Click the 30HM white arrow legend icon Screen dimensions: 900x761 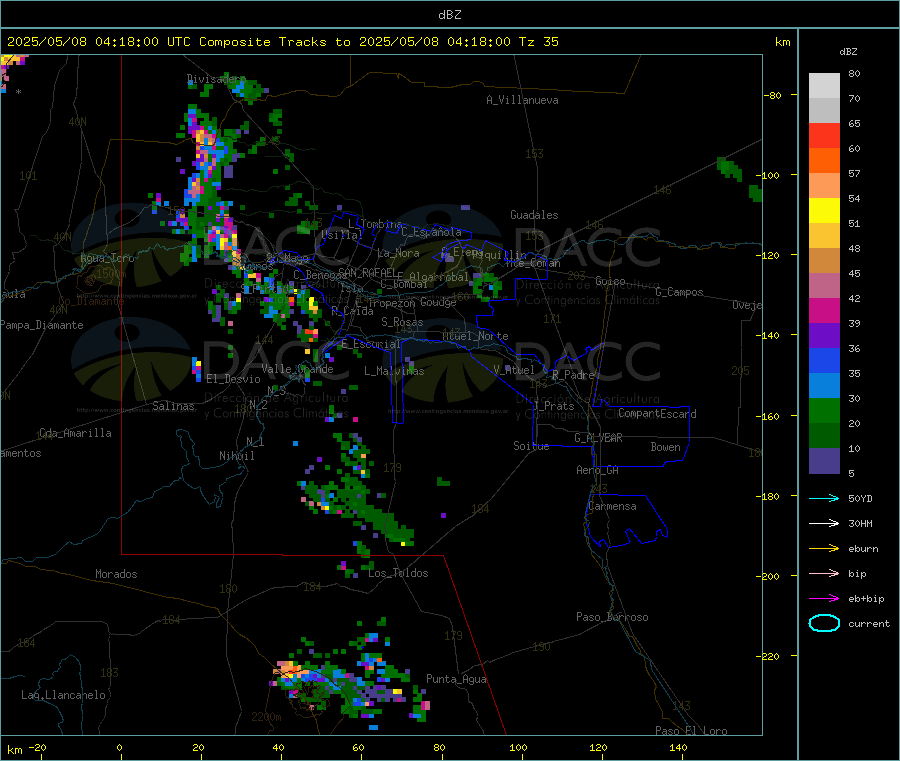[824, 523]
